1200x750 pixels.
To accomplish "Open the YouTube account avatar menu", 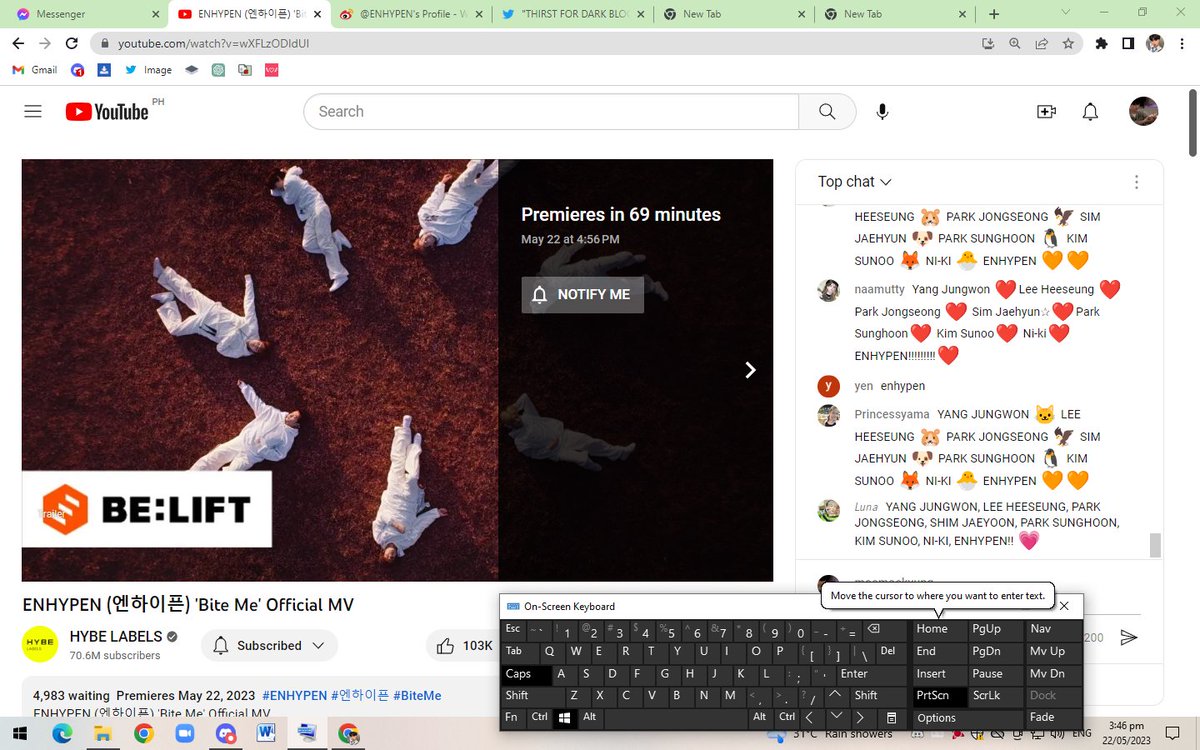I will pyautogui.click(x=1143, y=111).
